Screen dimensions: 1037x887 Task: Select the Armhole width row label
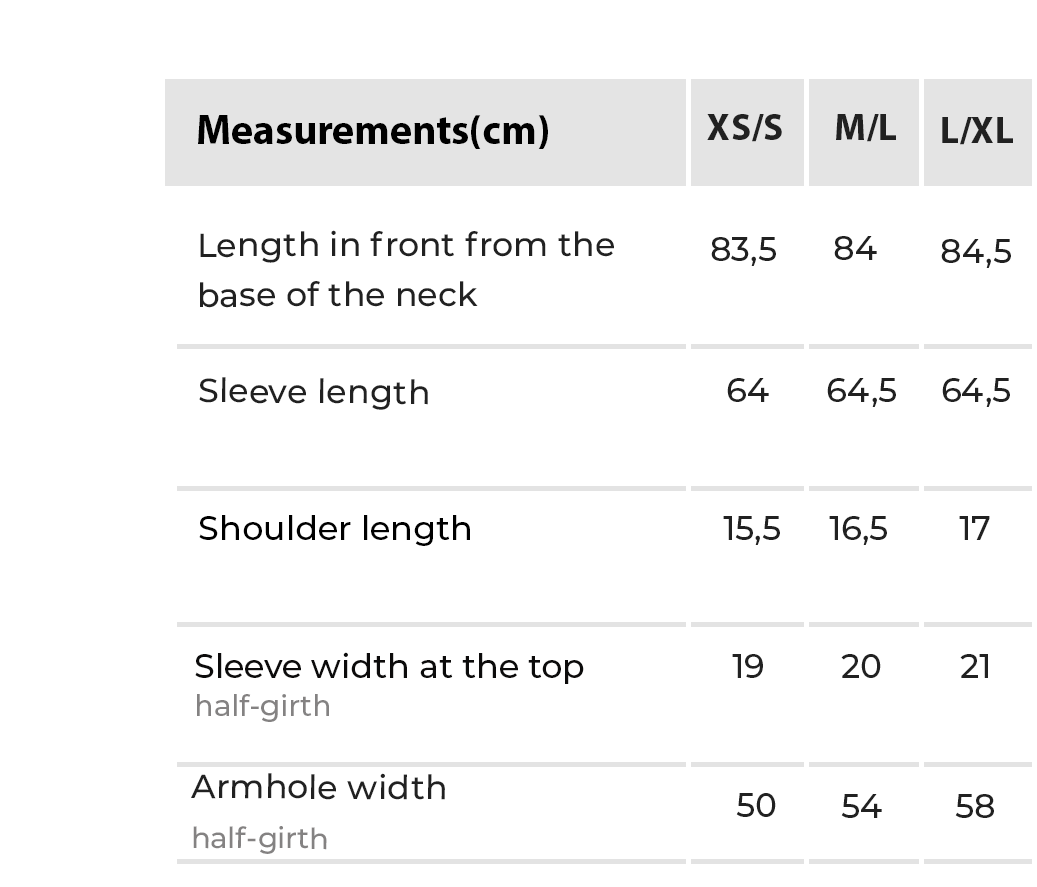(x=319, y=788)
